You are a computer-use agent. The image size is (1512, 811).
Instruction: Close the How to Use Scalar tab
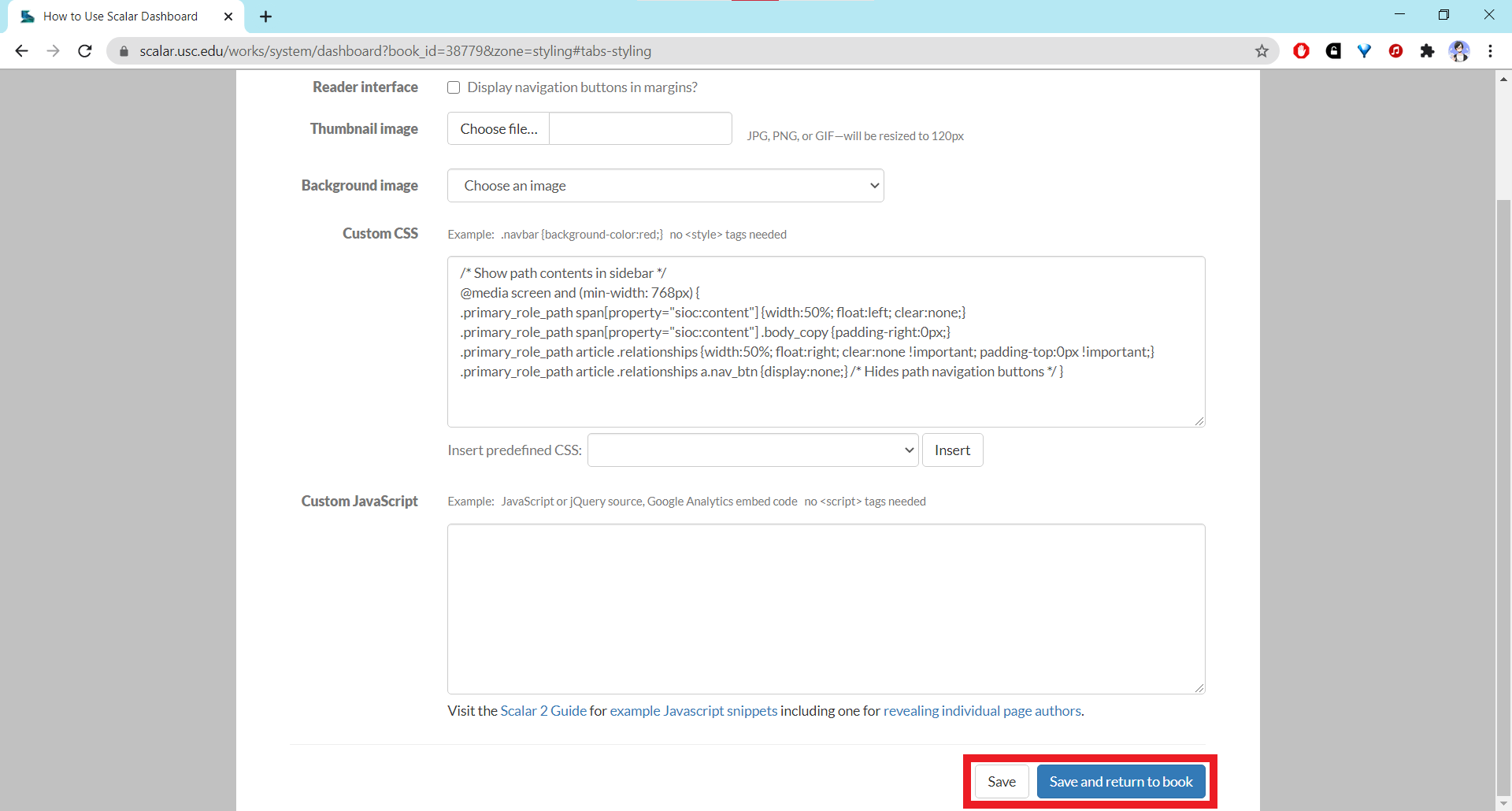pyautogui.click(x=228, y=17)
